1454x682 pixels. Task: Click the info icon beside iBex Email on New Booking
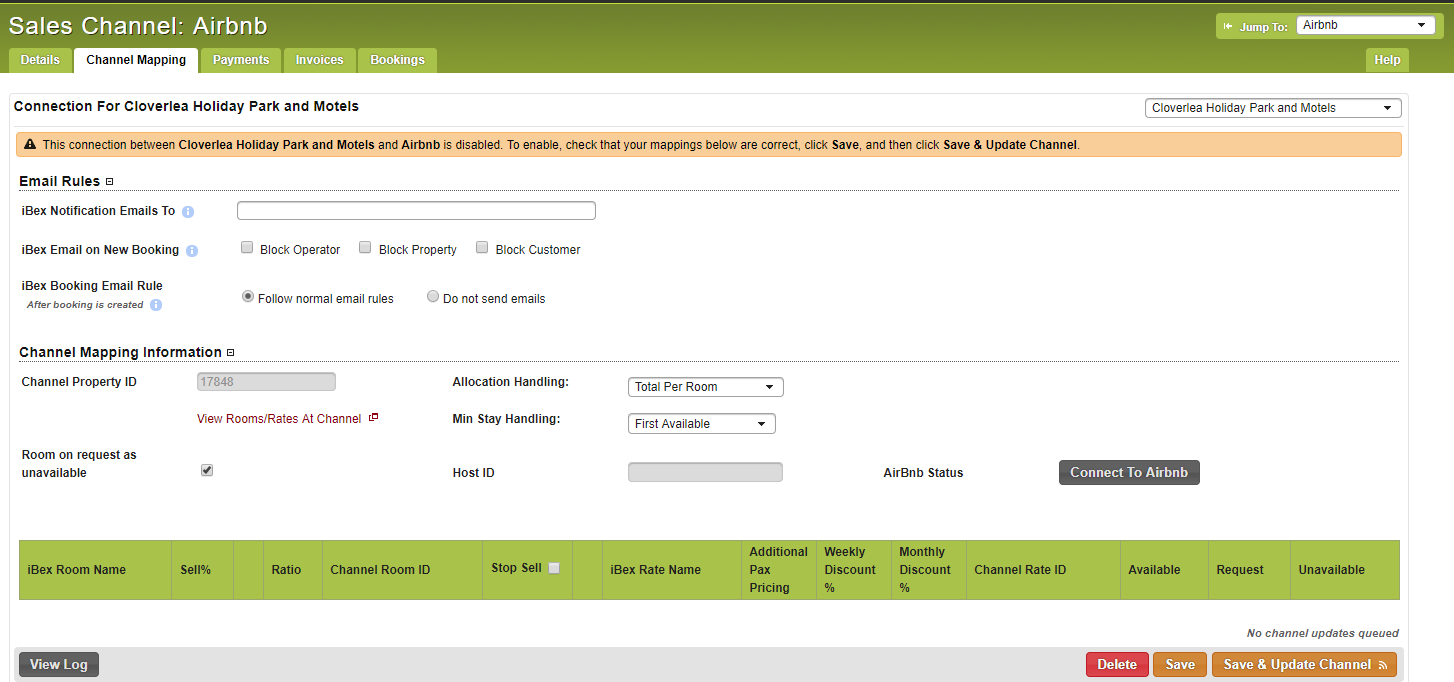(x=192, y=251)
